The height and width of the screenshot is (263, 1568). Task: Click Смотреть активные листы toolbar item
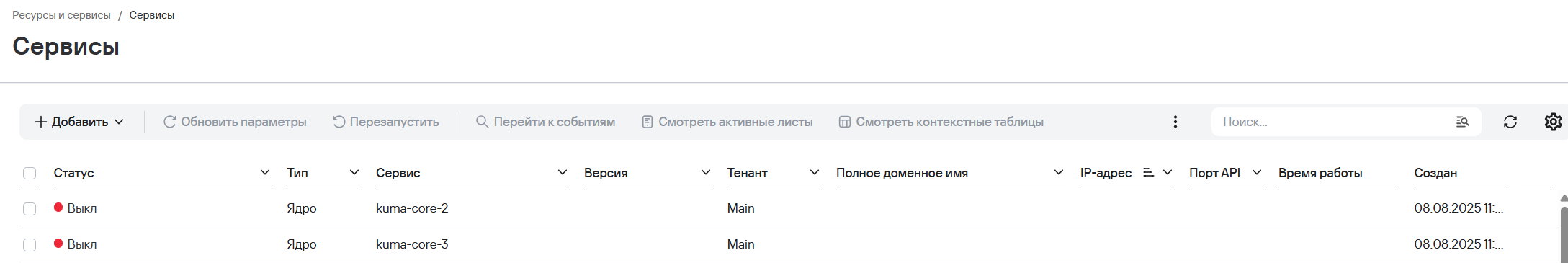(x=727, y=122)
